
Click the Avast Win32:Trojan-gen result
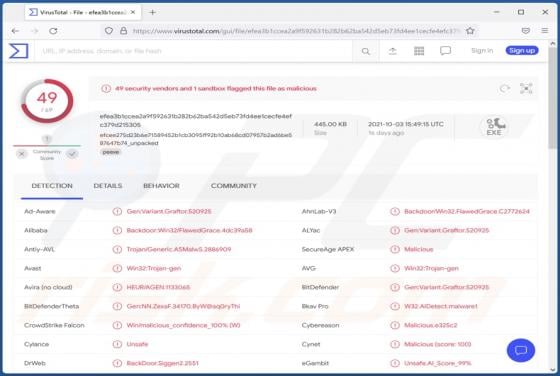click(x=154, y=268)
